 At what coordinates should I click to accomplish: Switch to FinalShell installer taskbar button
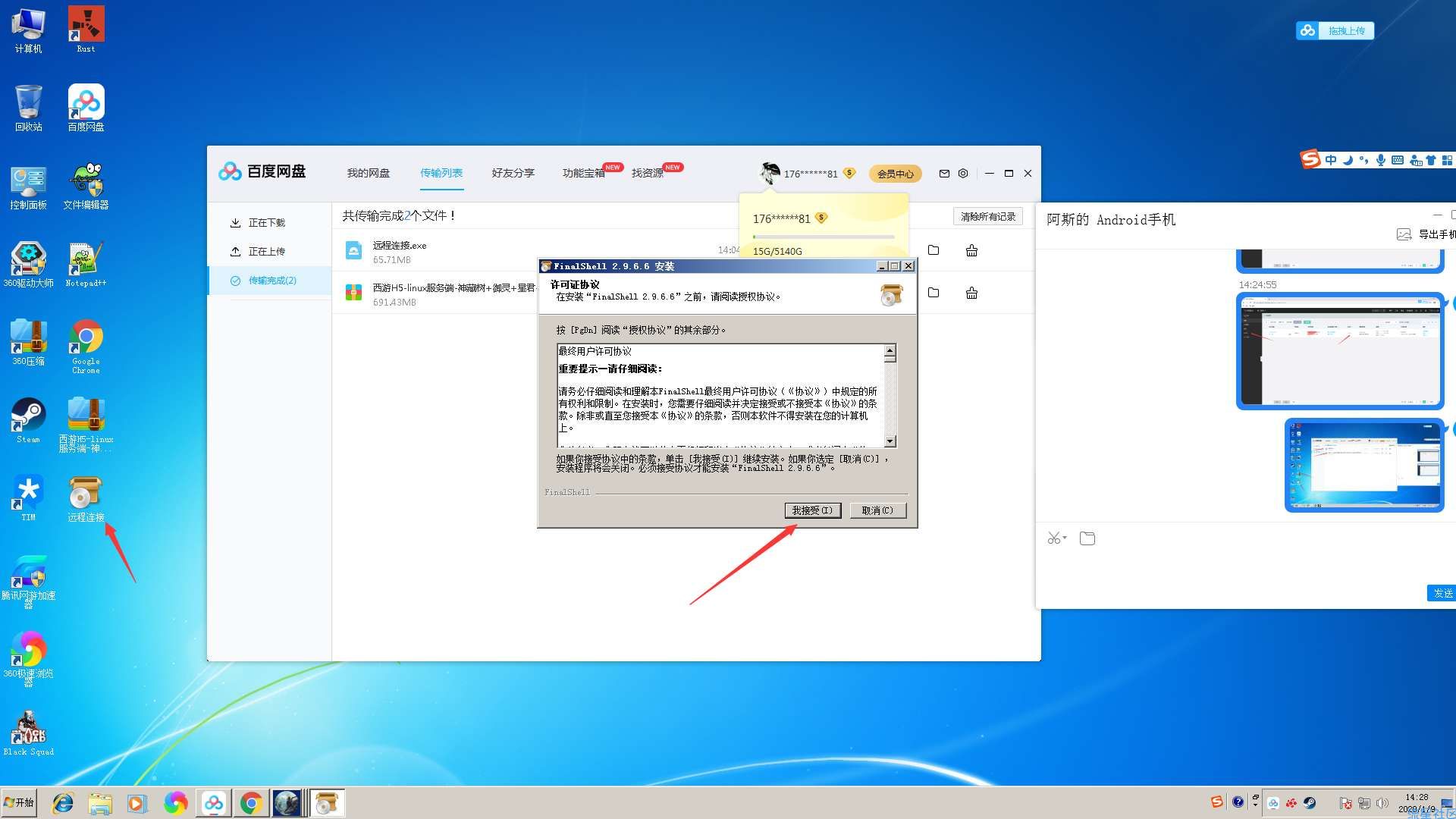(327, 803)
